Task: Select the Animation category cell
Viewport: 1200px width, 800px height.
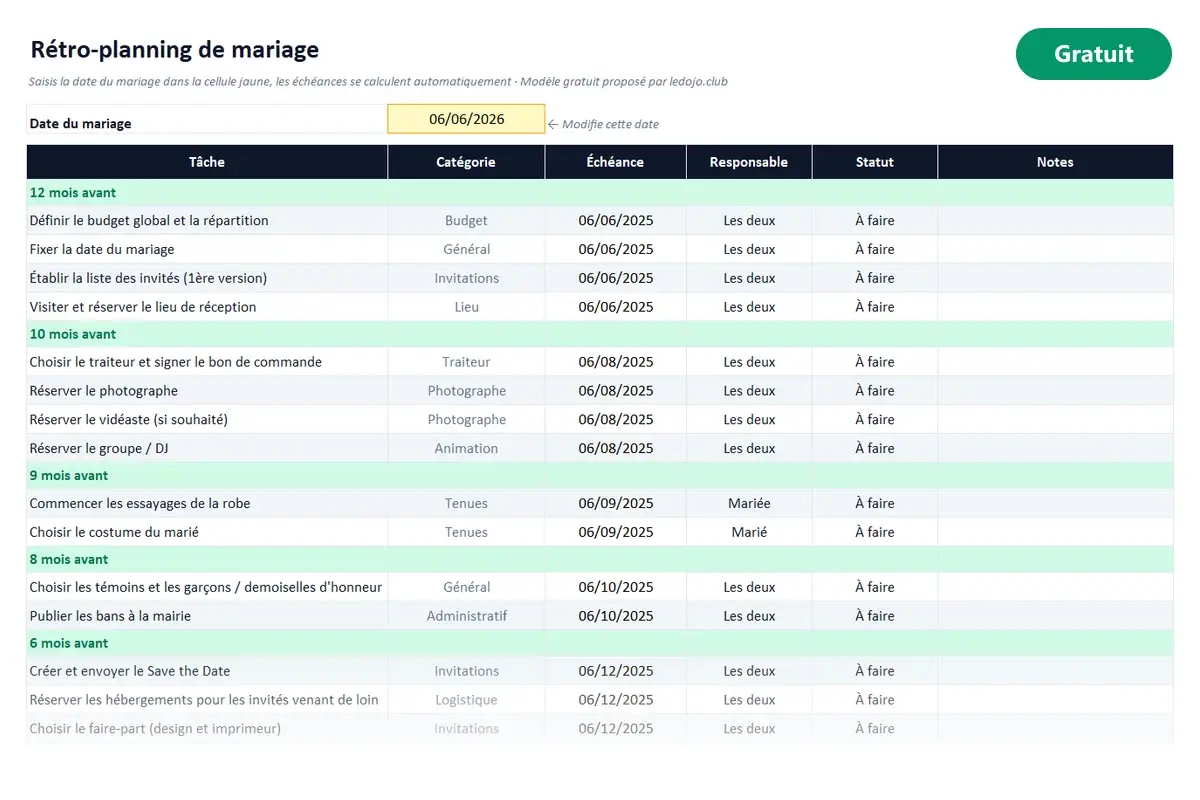Action: tap(466, 449)
